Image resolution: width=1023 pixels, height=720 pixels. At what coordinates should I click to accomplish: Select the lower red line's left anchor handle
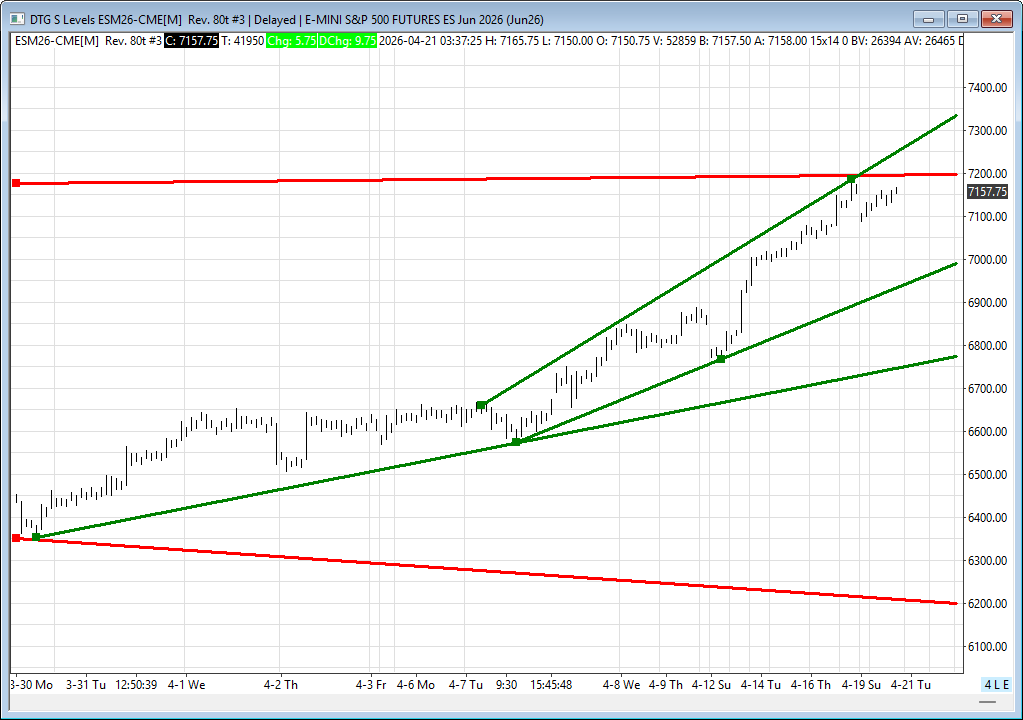click(x=16, y=538)
